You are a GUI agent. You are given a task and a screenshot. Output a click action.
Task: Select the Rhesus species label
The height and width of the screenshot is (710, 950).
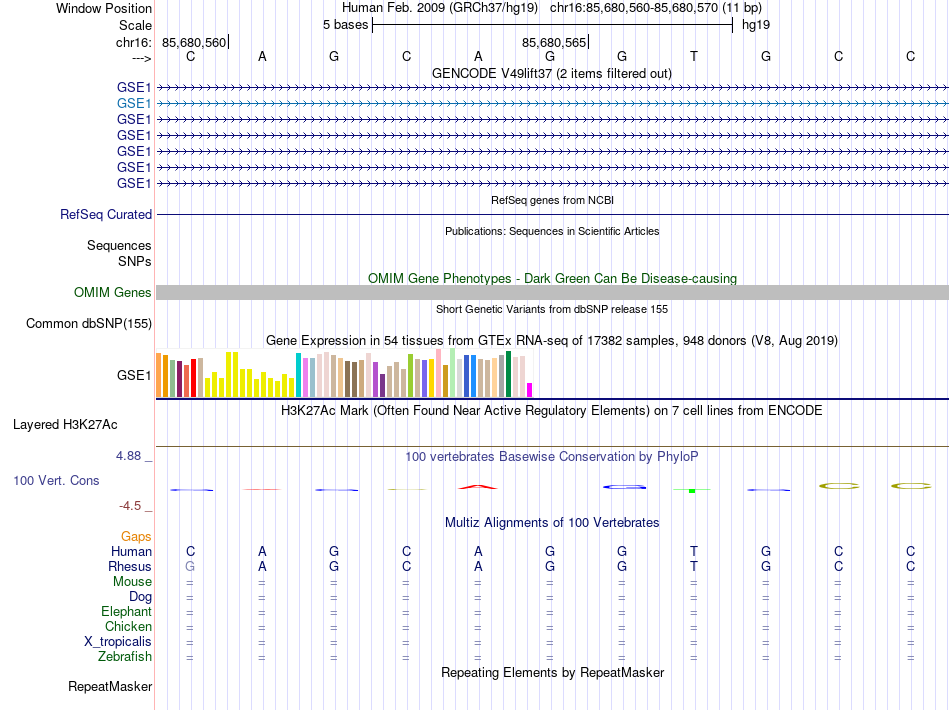[x=130, y=566]
